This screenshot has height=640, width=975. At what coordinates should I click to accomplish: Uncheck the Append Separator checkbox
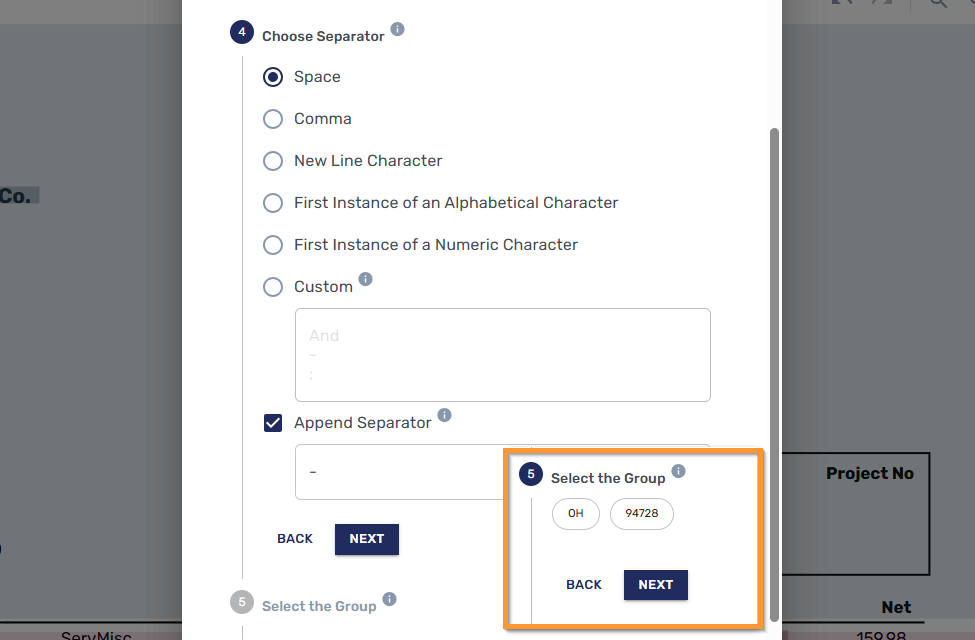click(273, 423)
